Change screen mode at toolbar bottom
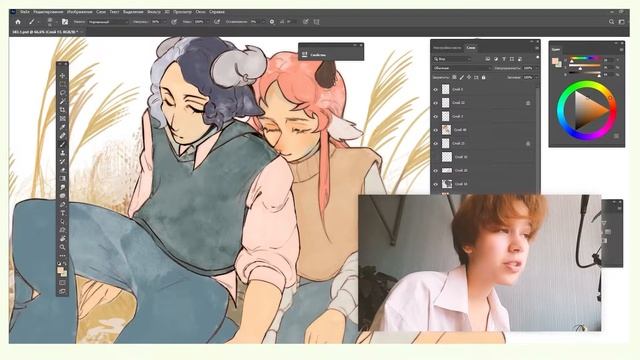The image size is (640, 360). (62, 291)
